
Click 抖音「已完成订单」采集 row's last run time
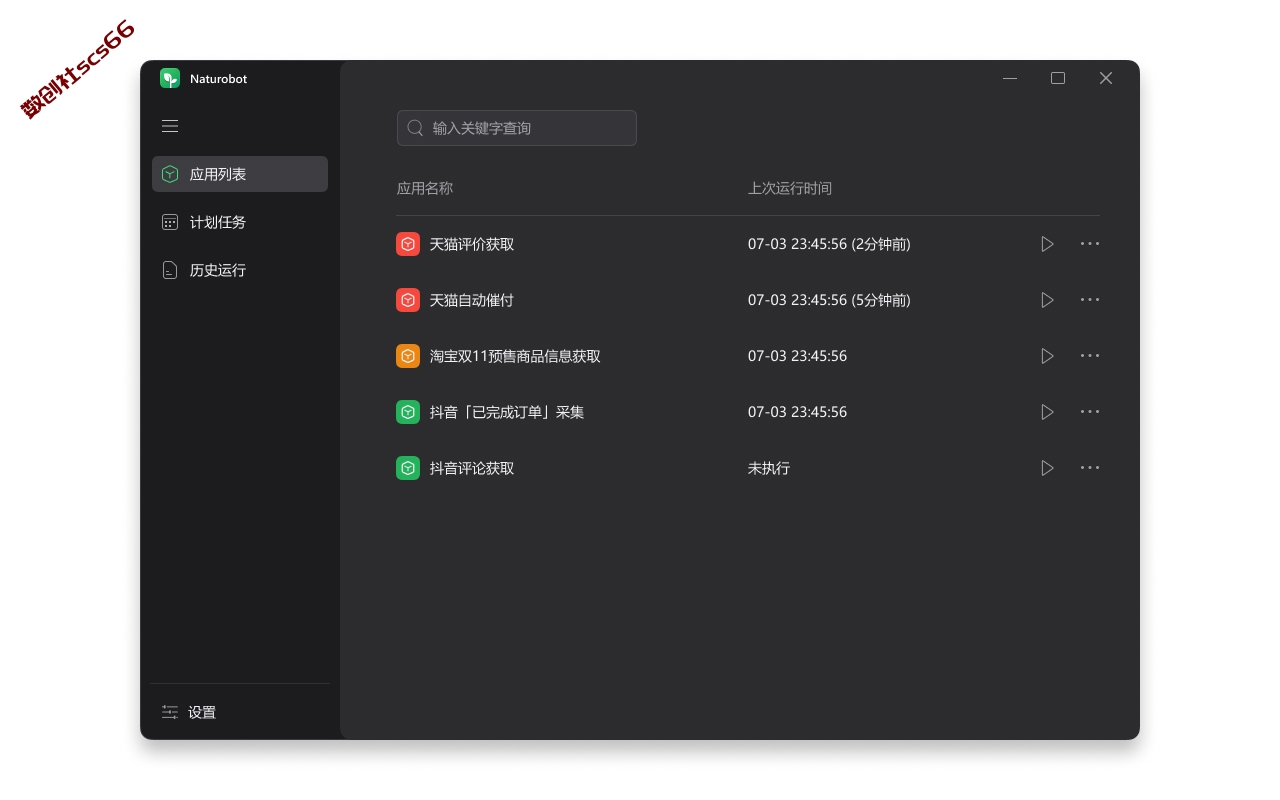coord(797,412)
